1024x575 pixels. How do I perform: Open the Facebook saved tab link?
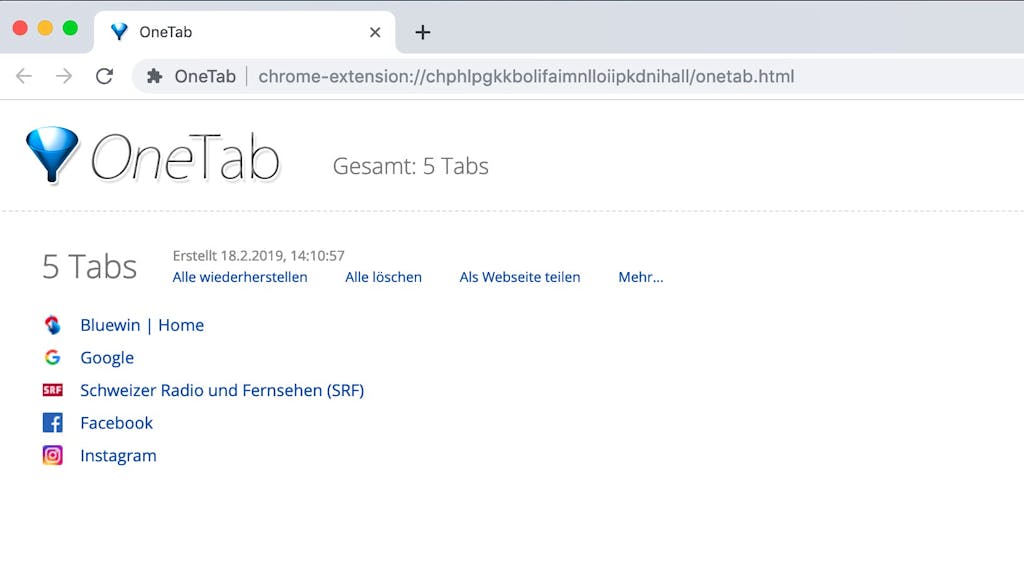(116, 423)
